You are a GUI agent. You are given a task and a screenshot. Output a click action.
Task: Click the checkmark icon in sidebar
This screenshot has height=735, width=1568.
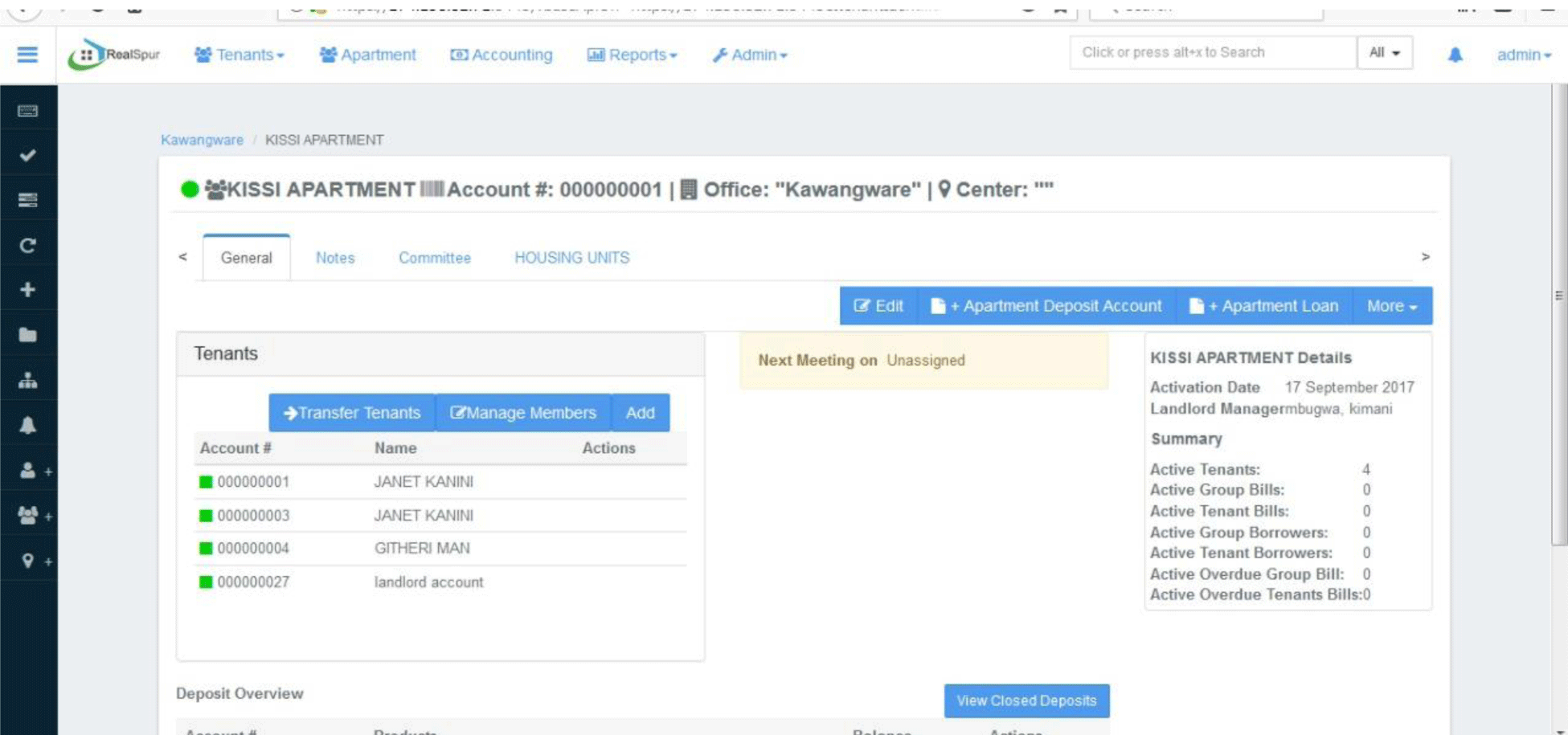27,155
